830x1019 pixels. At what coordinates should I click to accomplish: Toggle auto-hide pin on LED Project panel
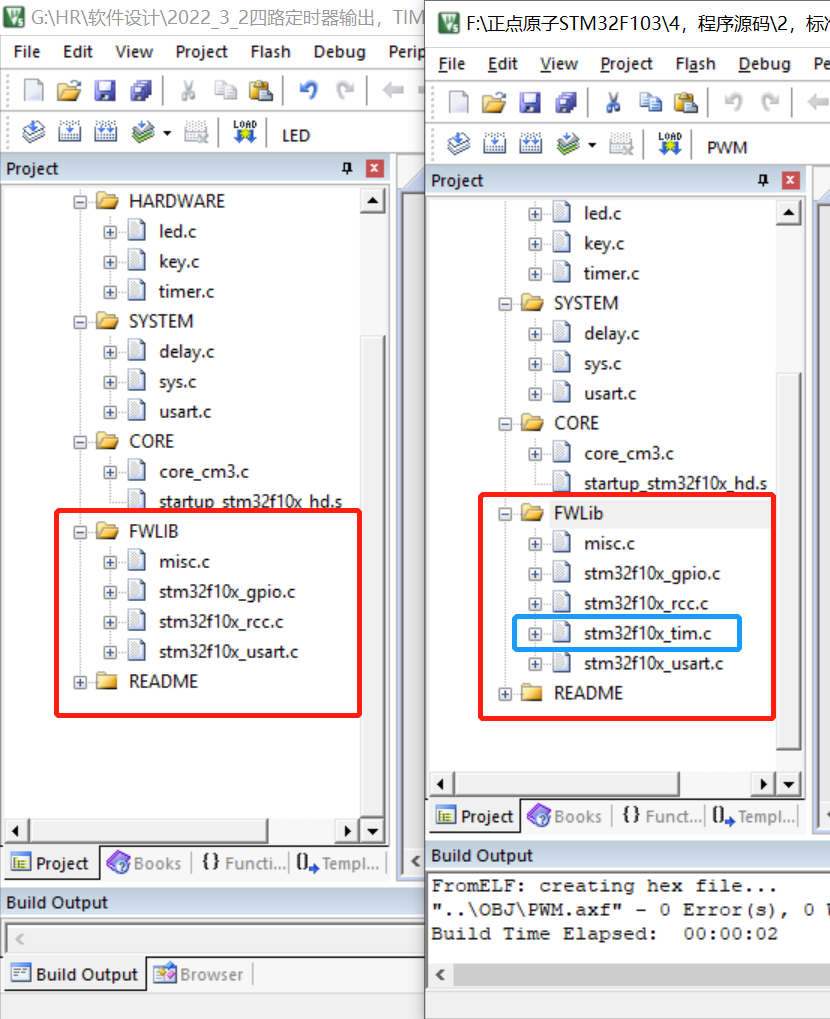point(347,168)
